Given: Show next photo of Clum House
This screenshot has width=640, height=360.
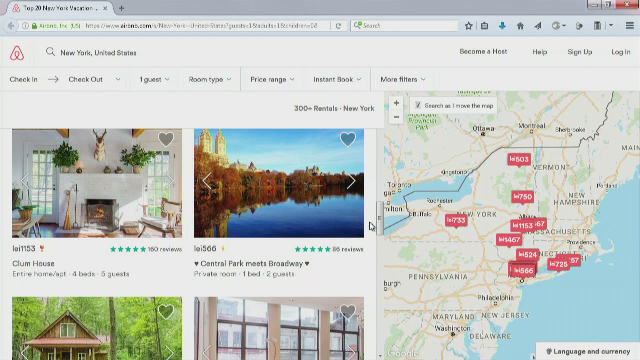Looking at the screenshot, I should point(169,181).
